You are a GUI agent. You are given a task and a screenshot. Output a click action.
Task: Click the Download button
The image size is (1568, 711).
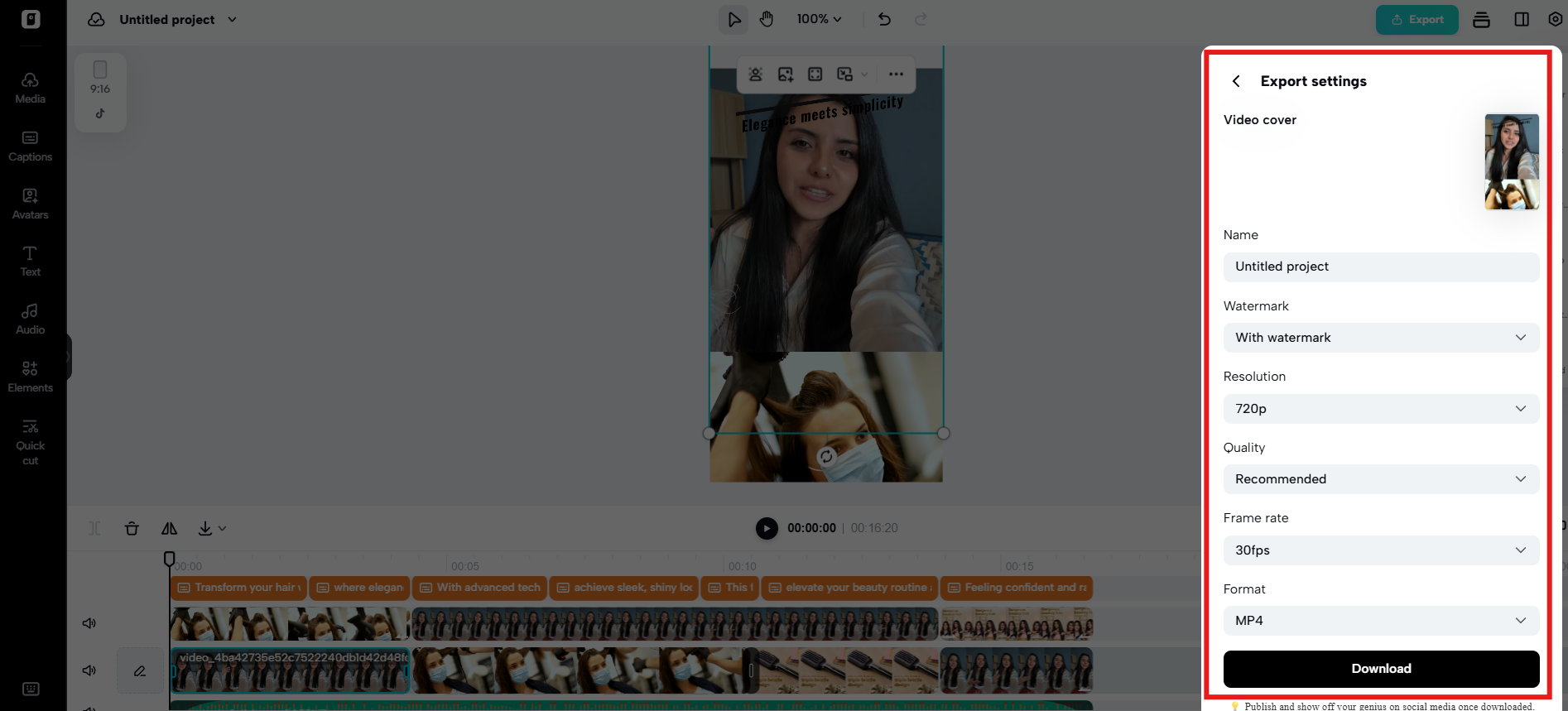point(1381,669)
